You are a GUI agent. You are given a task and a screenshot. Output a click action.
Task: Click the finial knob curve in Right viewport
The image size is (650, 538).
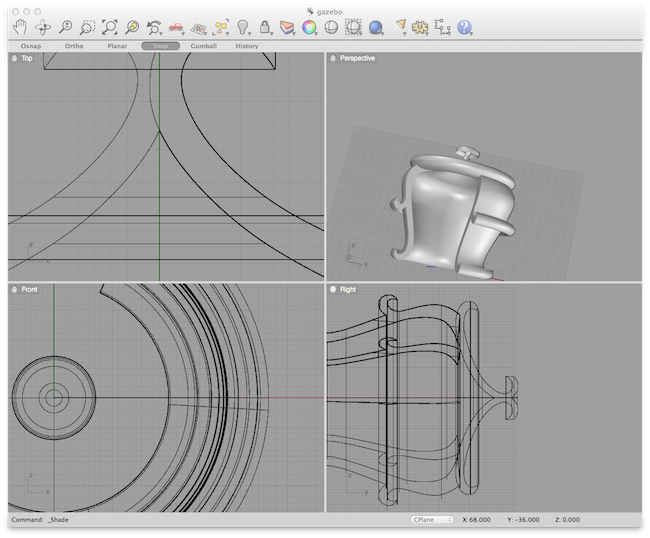pyautogui.click(x=511, y=398)
